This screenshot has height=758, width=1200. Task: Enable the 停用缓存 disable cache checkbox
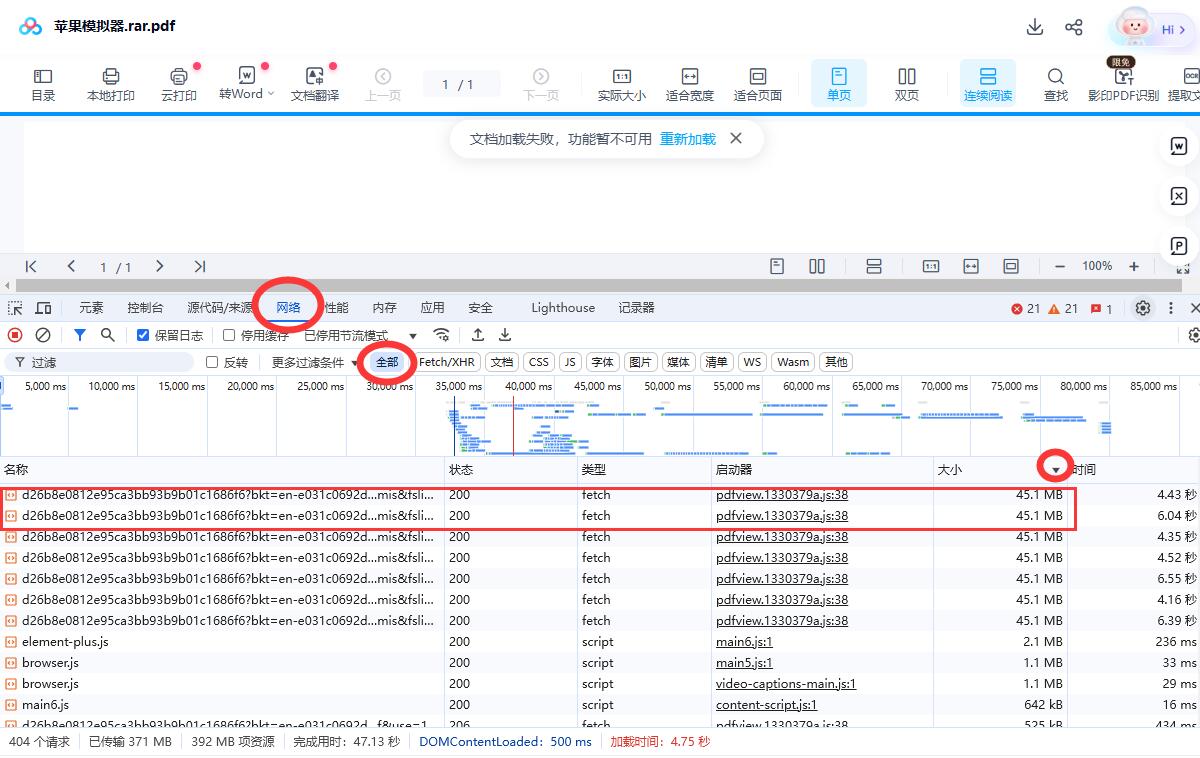(229, 335)
